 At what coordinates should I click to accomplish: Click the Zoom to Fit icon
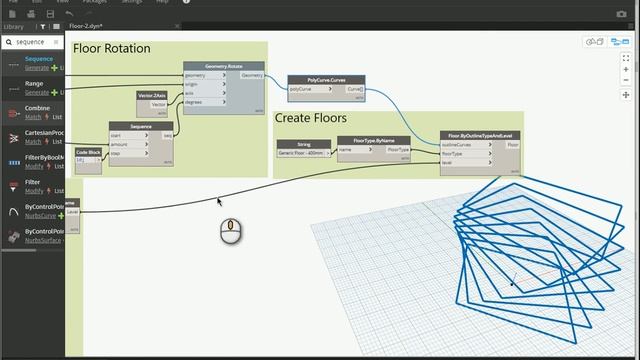tap(626, 58)
